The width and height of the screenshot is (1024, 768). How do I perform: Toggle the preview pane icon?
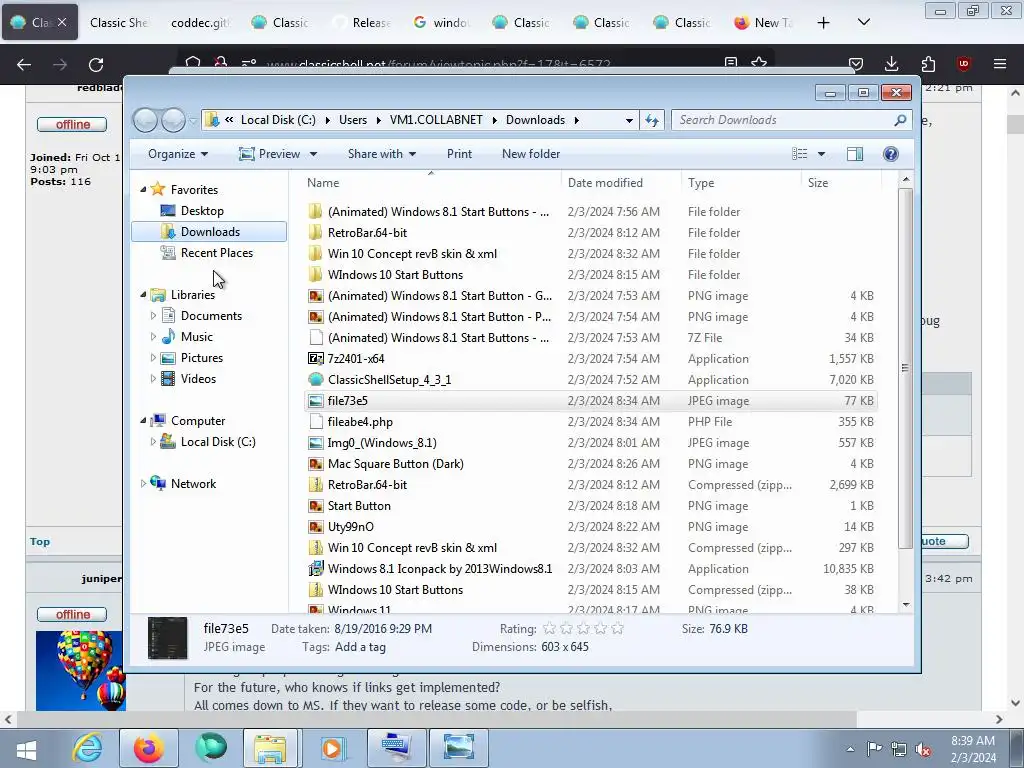point(854,154)
